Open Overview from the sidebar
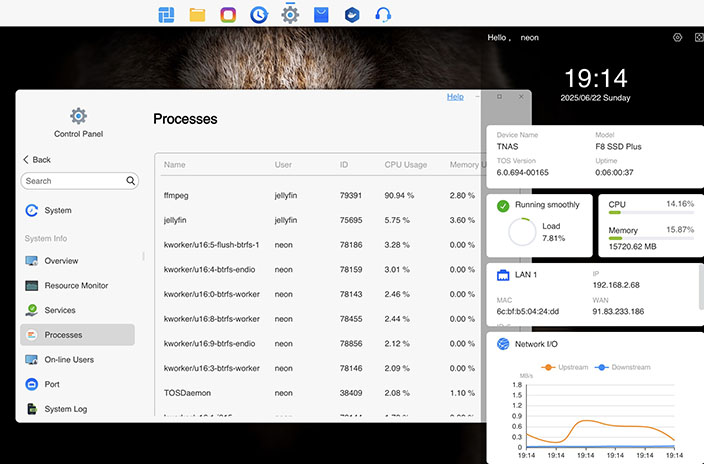This screenshot has width=704, height=464. (61, 261)
